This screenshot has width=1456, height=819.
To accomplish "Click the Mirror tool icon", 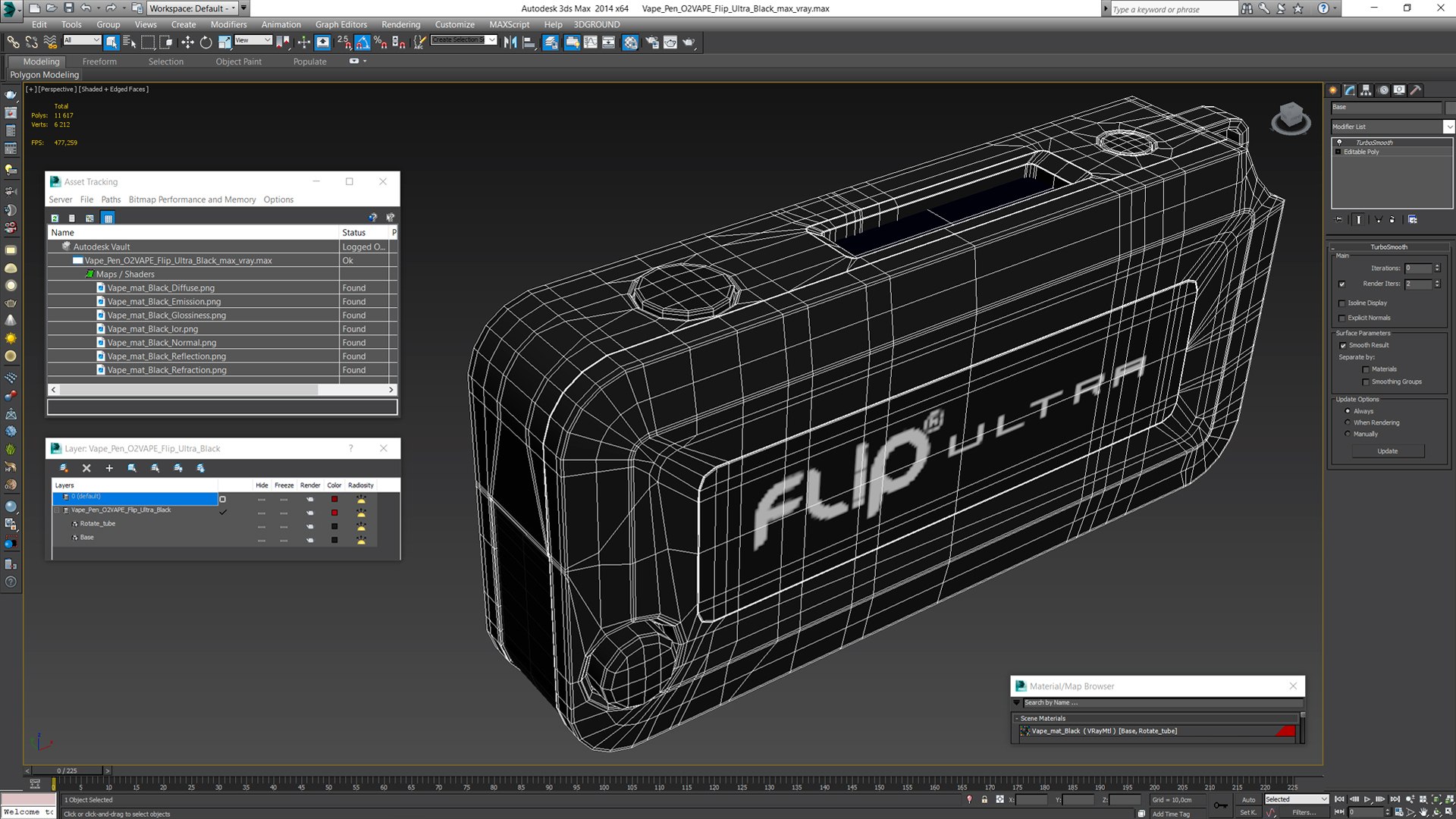I will pos(510,42).
